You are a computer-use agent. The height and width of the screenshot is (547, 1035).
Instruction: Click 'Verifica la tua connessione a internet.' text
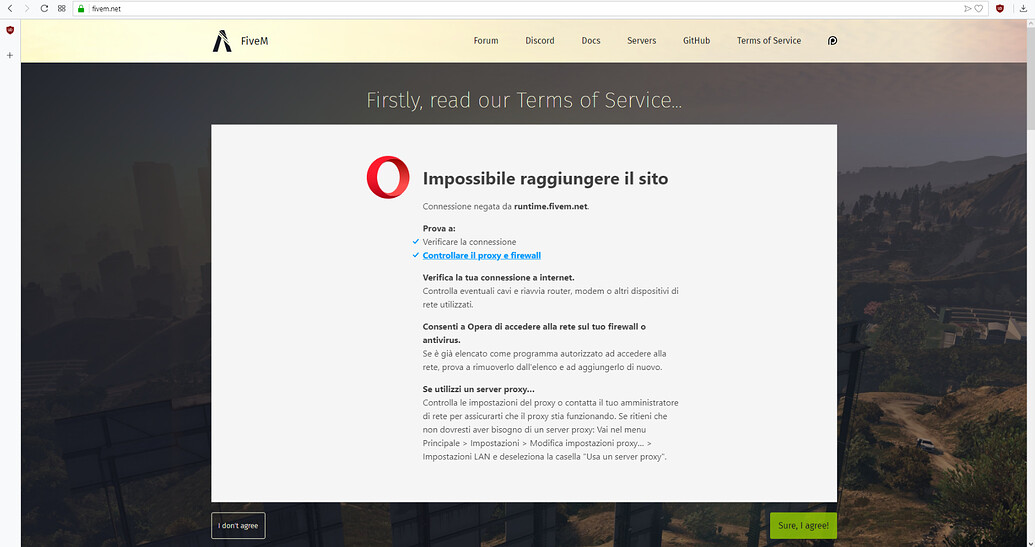498,277
